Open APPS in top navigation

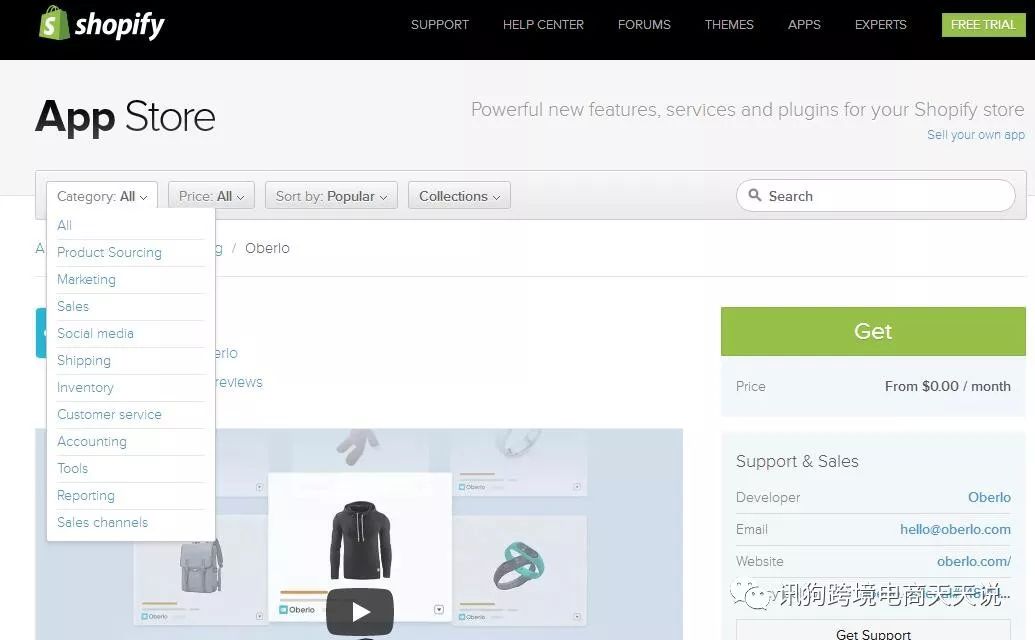[804, 24]
